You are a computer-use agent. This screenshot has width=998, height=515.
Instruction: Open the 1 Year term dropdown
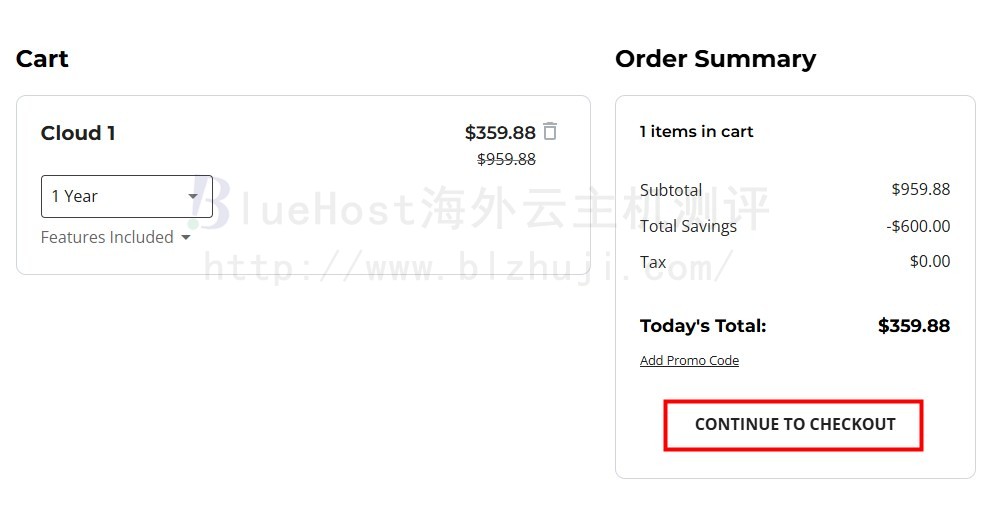pos(127,196)
